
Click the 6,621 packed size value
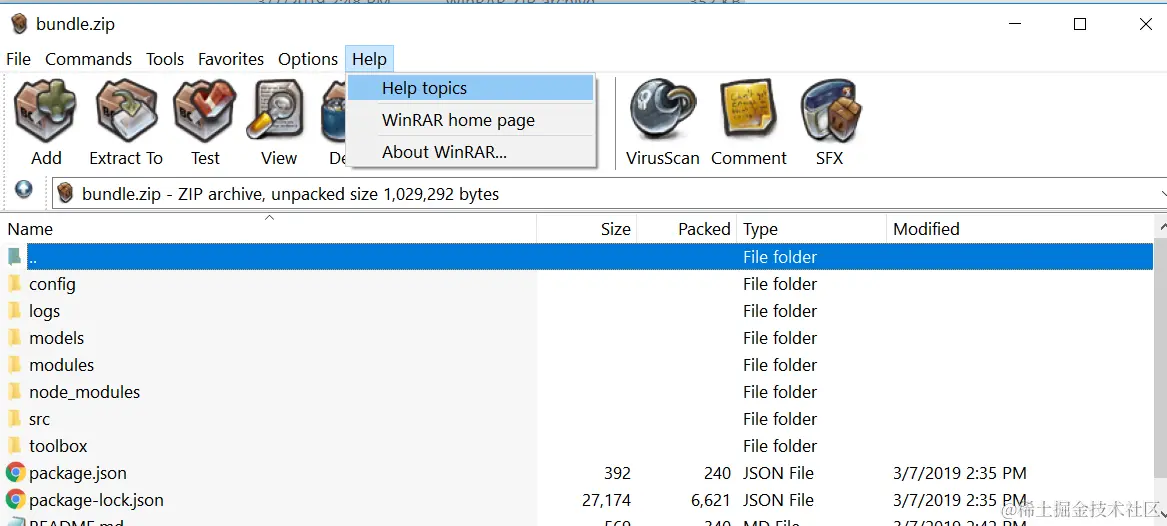click(x=711, y=500)
